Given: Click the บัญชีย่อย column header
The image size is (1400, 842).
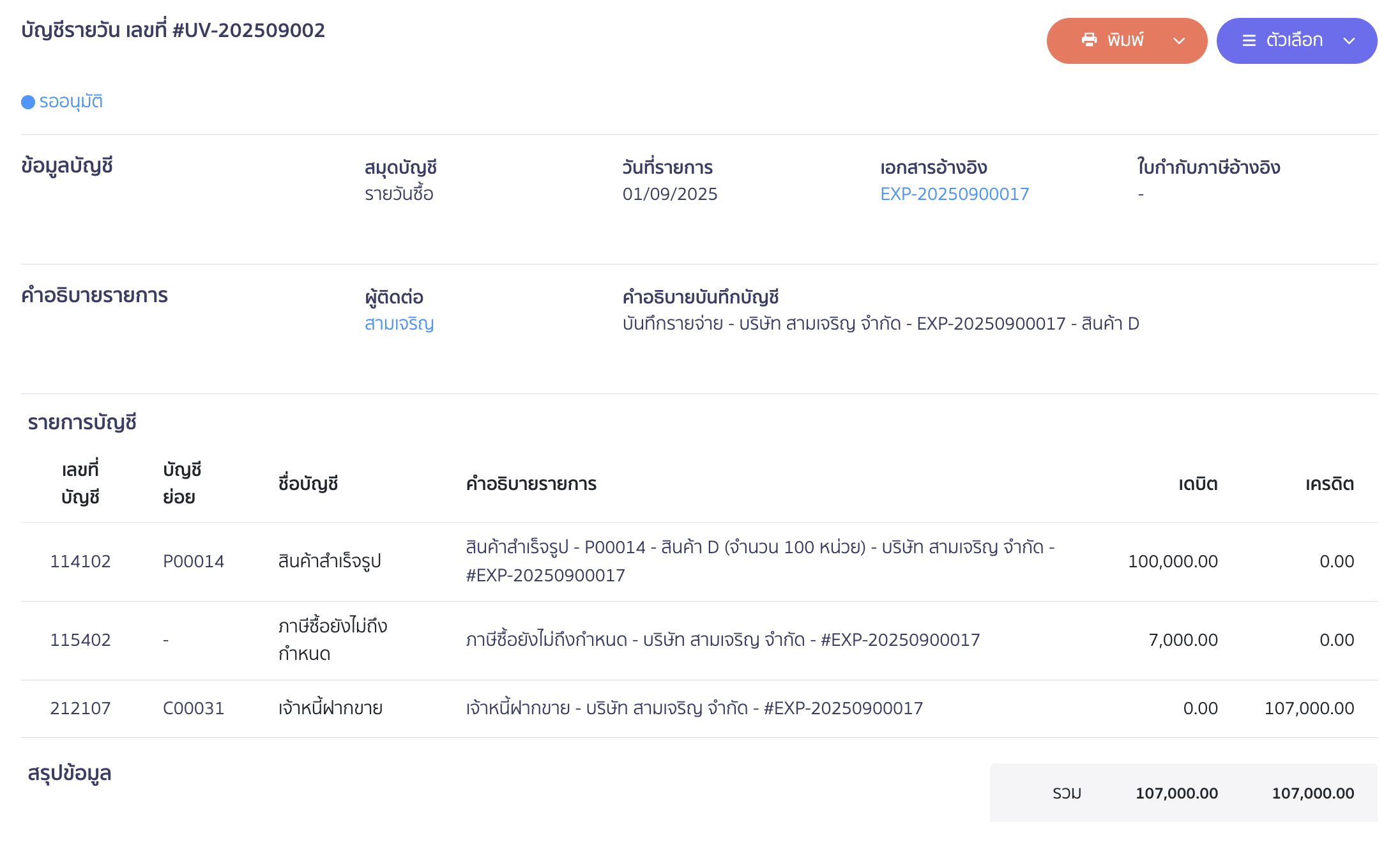Looking at the screenshot, I should pos(182,484).
